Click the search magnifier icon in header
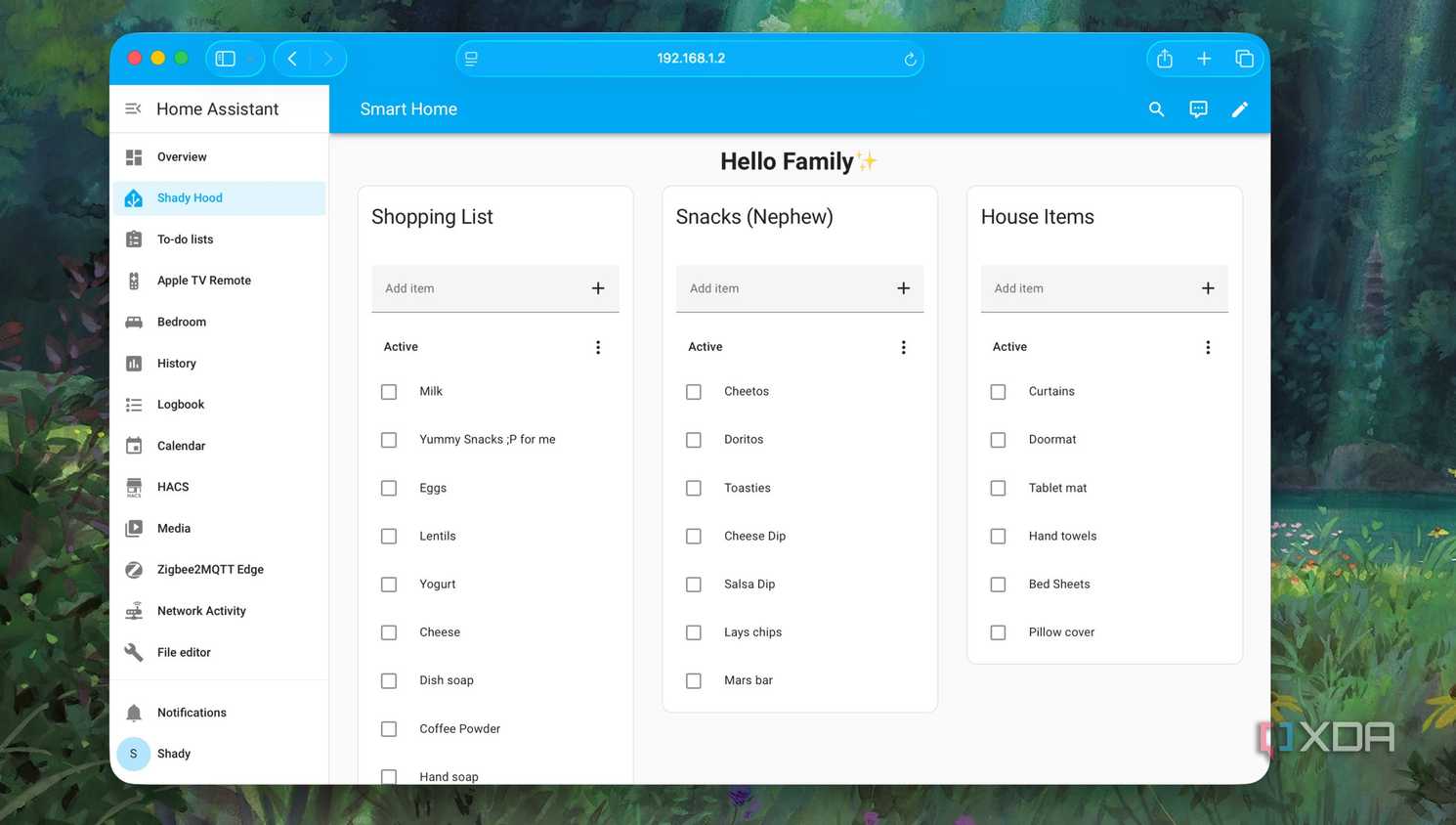The width and height of the screenshot is (1456, 825). coord(1156,109)
